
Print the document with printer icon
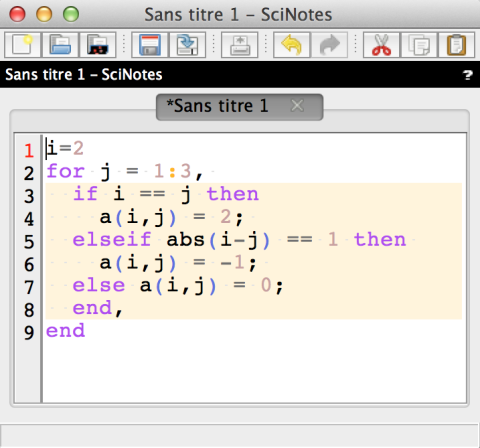click(x=240, y=45)
